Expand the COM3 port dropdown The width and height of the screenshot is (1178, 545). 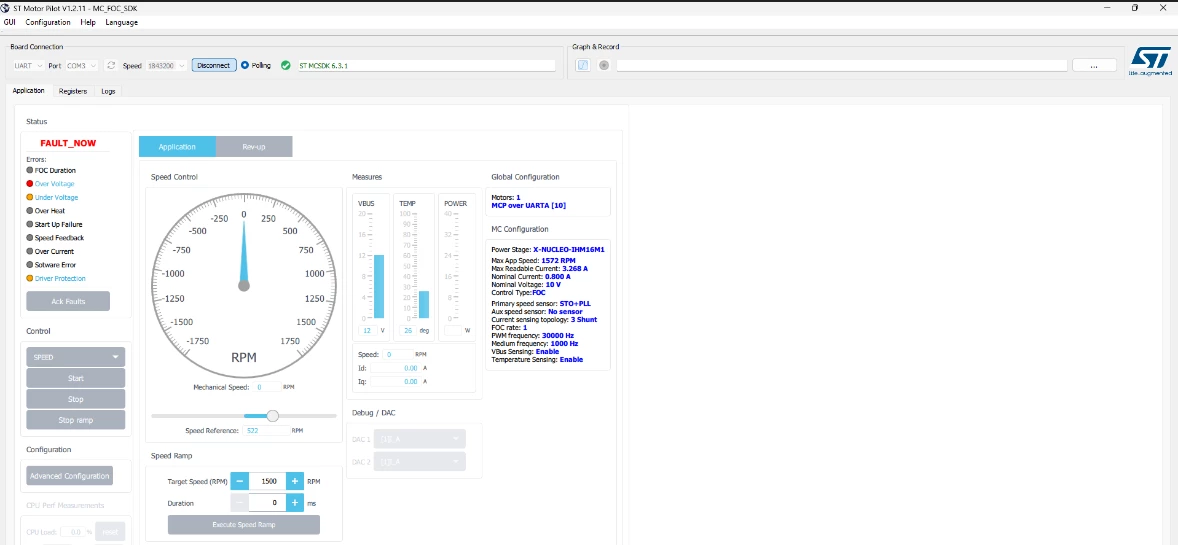tap(81, 65)
